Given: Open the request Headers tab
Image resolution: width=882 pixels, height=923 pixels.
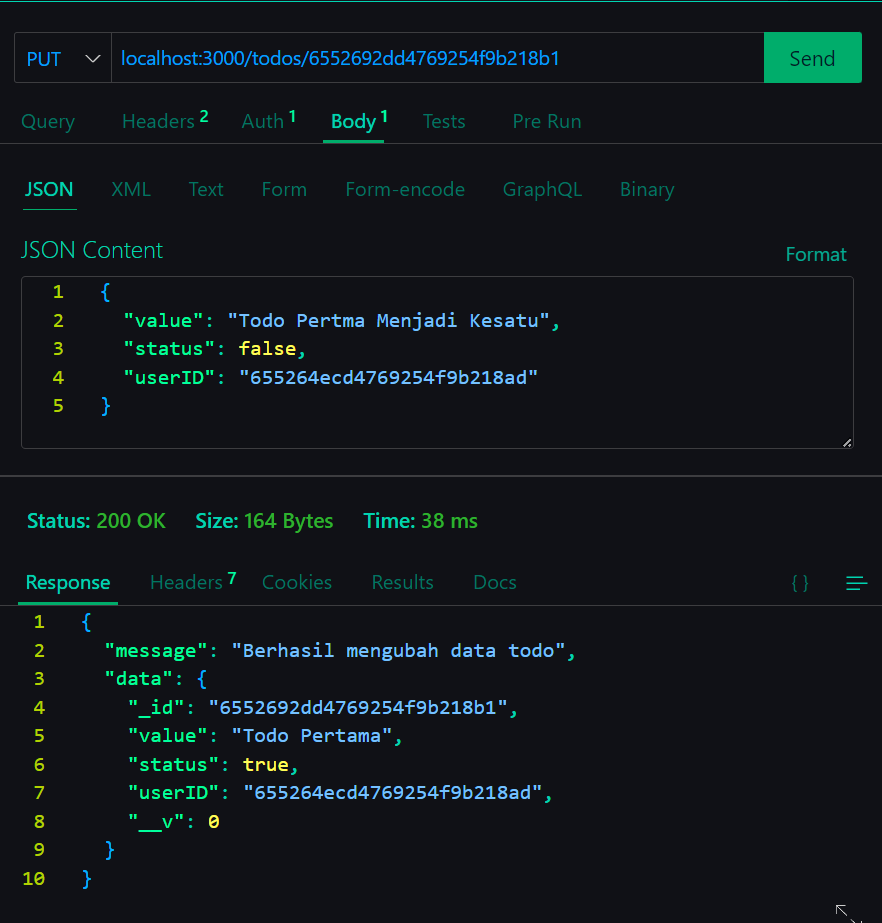Looking at the screenshot, I should tap(156, 121).
